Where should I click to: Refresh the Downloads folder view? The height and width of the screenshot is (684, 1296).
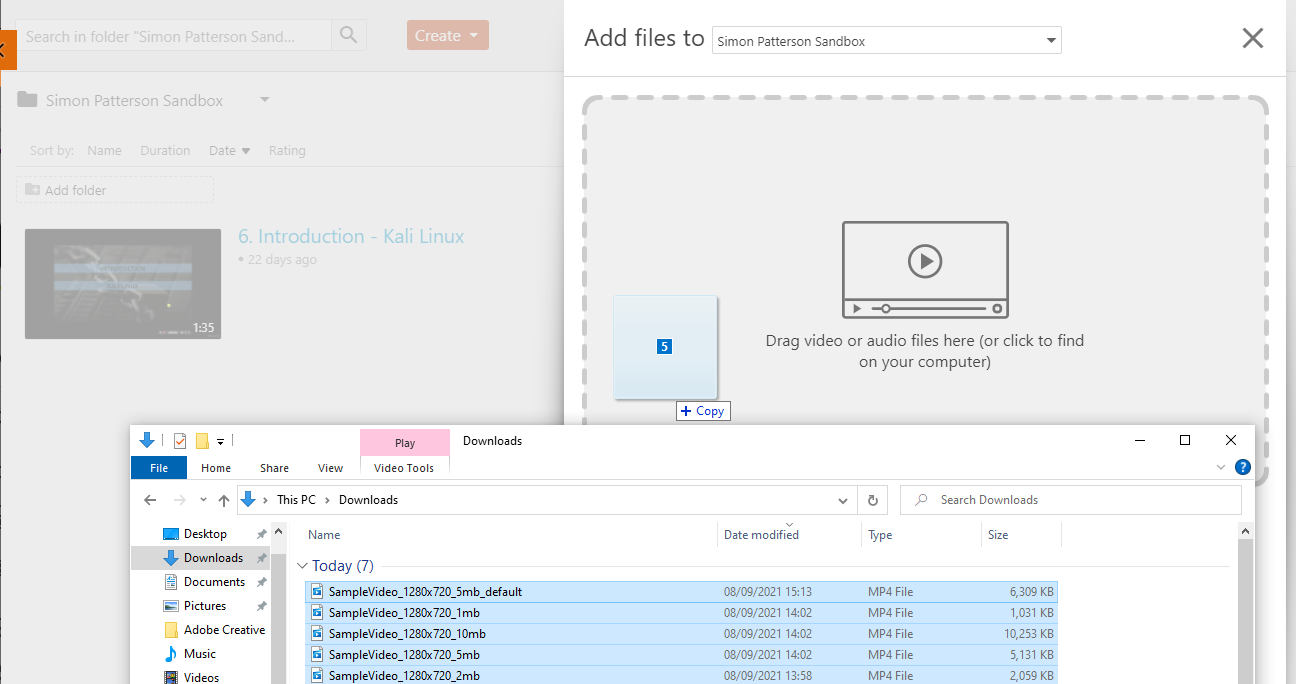tap(873, 500)
